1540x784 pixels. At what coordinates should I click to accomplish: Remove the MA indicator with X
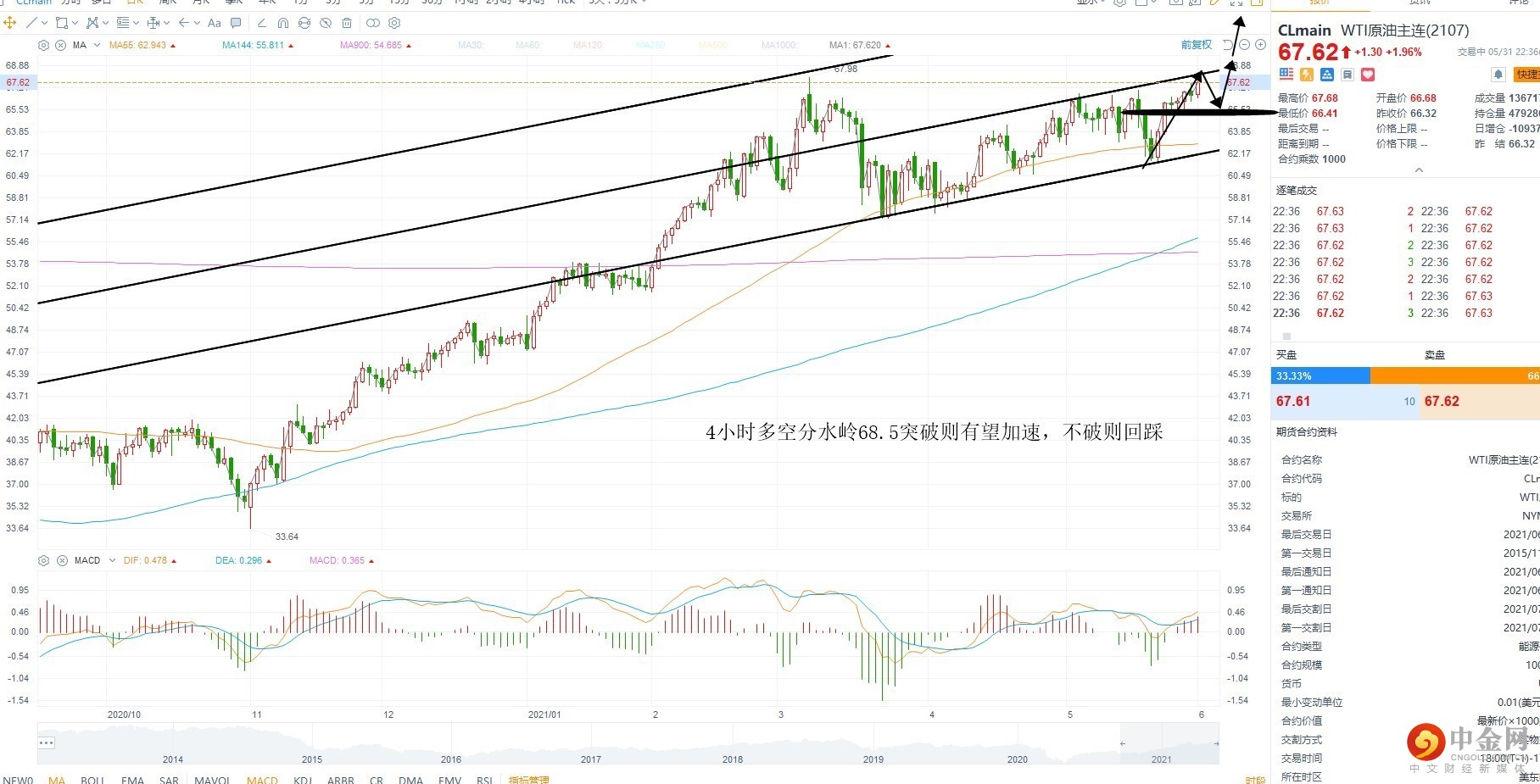pos(60,45)
